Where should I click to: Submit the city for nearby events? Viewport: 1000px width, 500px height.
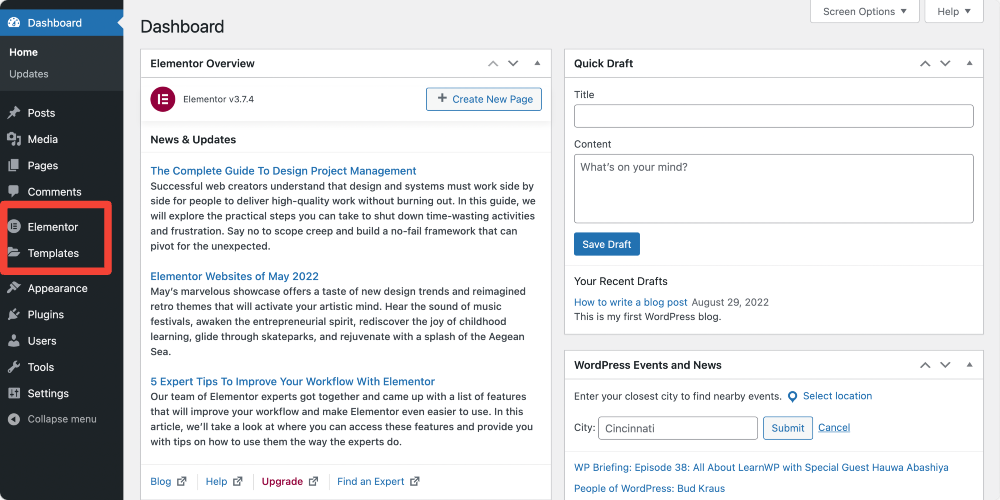tap(788, 428)
